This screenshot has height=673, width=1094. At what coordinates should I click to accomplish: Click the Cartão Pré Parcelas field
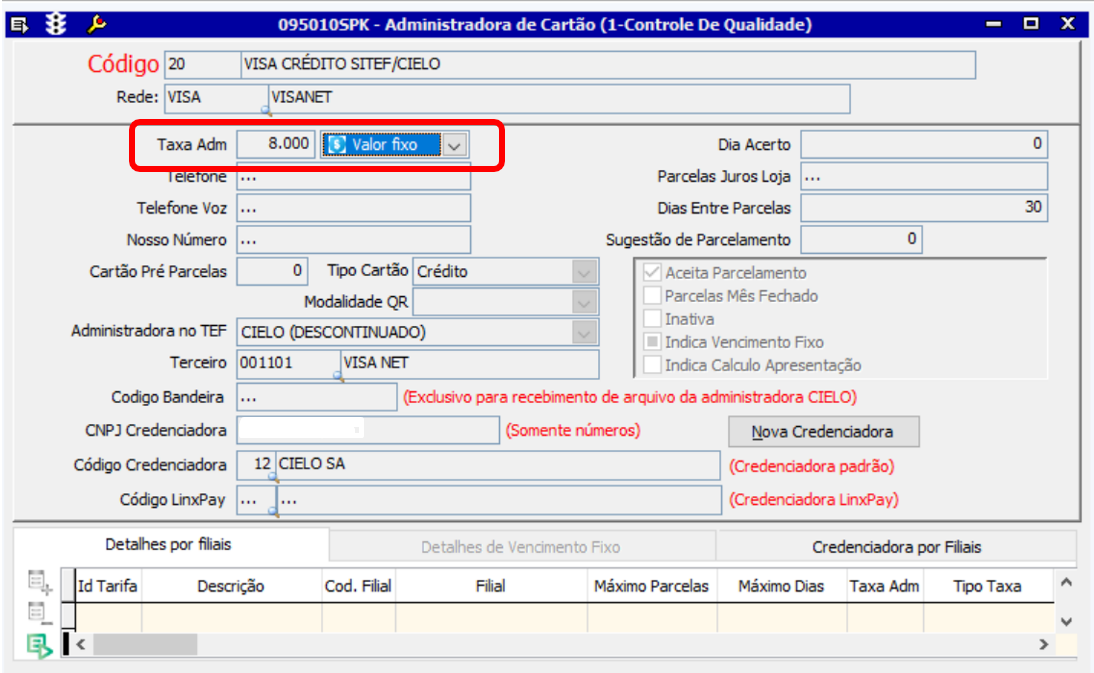coord(272,271)
